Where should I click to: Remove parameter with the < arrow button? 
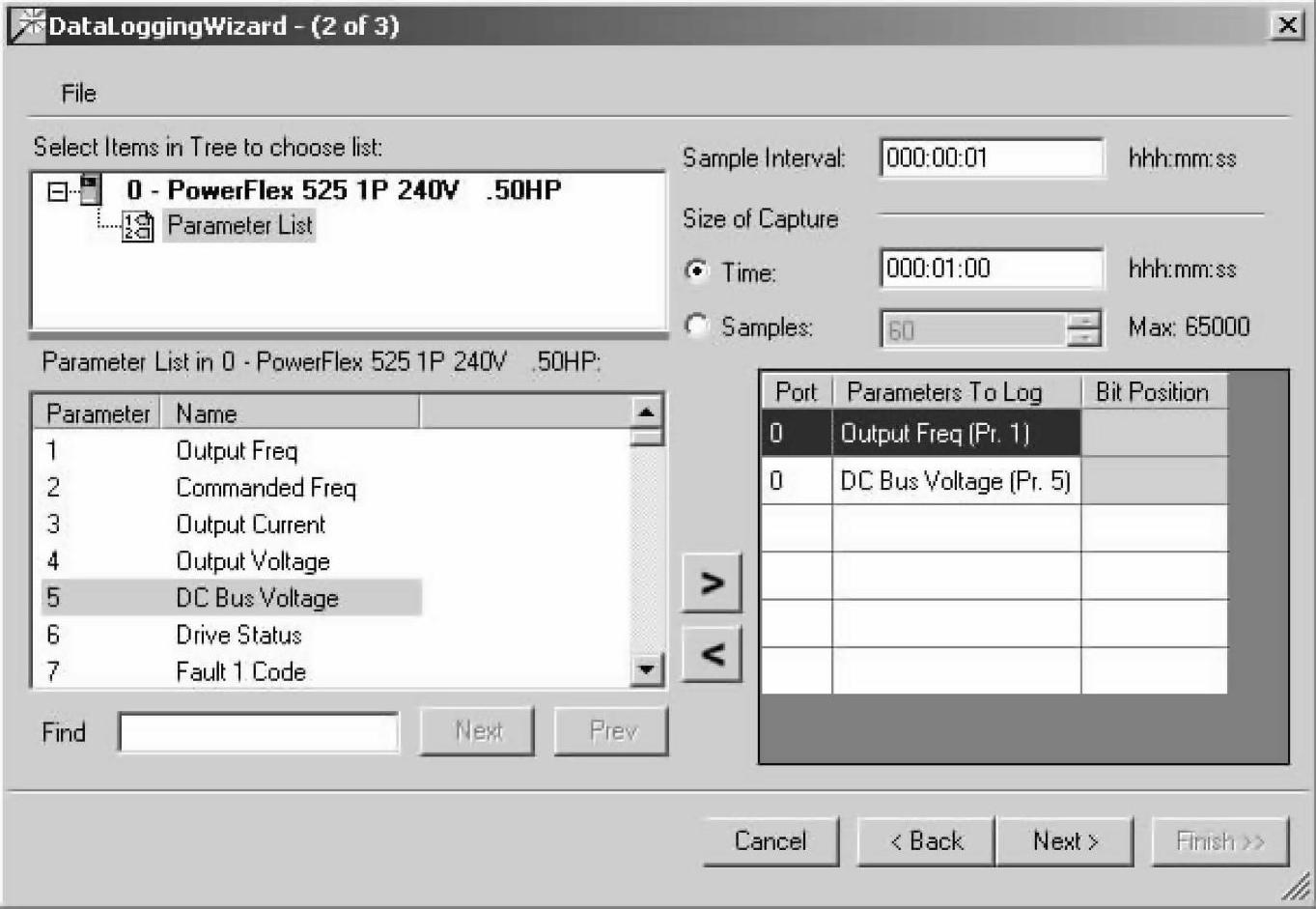click(712, 654)
